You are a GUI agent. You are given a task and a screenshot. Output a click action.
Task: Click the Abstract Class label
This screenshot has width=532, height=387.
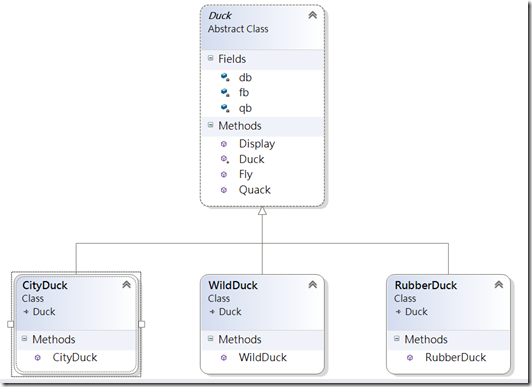tap(238, 29)
